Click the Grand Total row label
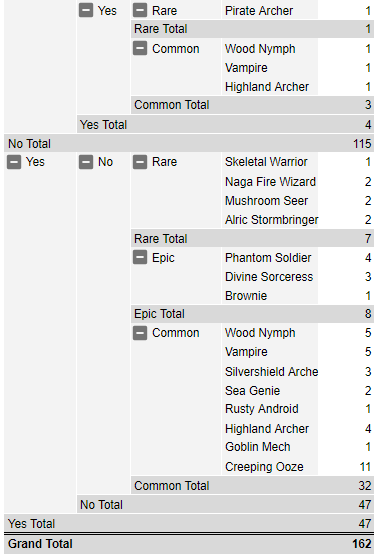Viewport: 379px width, 557px height. point(40,544)
